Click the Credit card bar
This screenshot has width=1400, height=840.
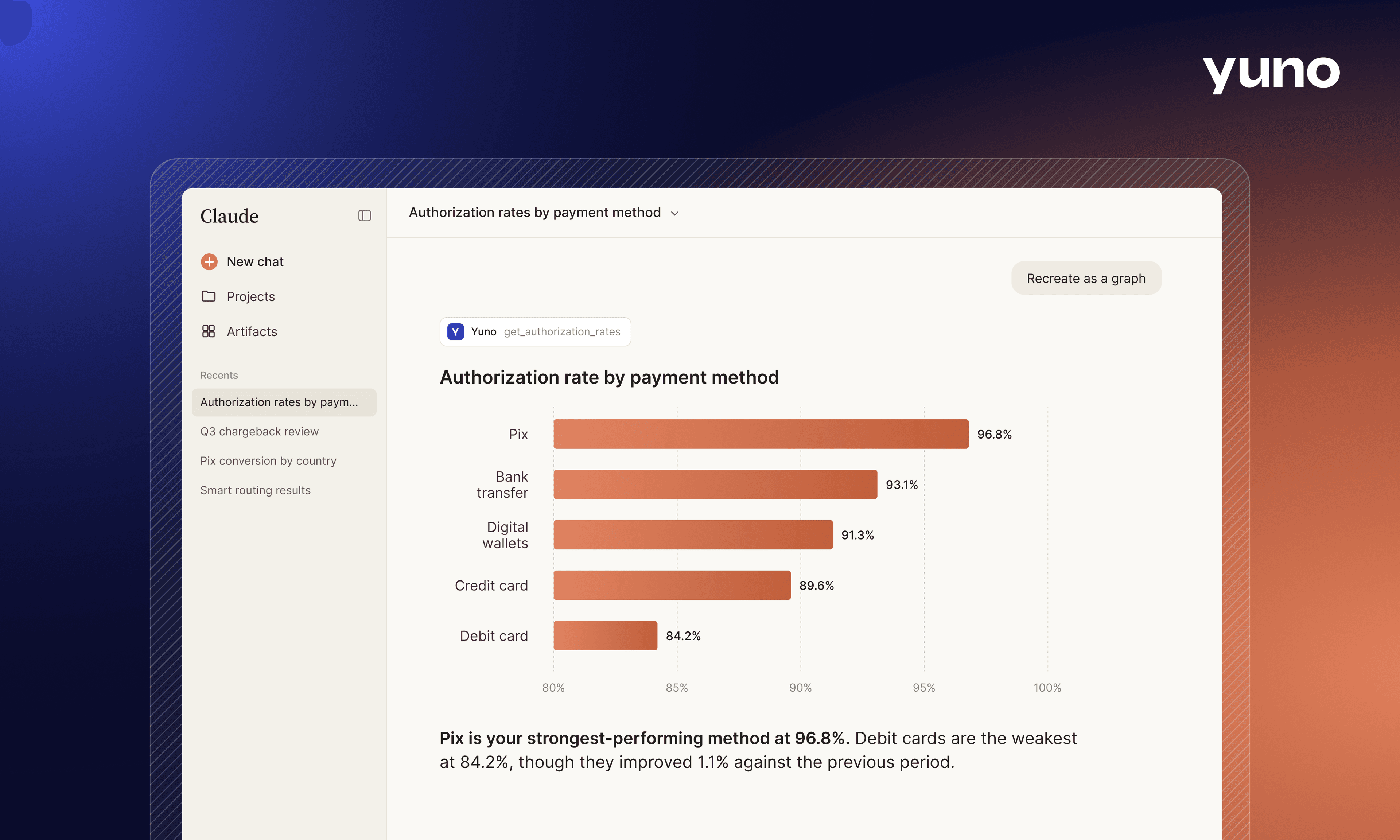[x=672, y=585]
